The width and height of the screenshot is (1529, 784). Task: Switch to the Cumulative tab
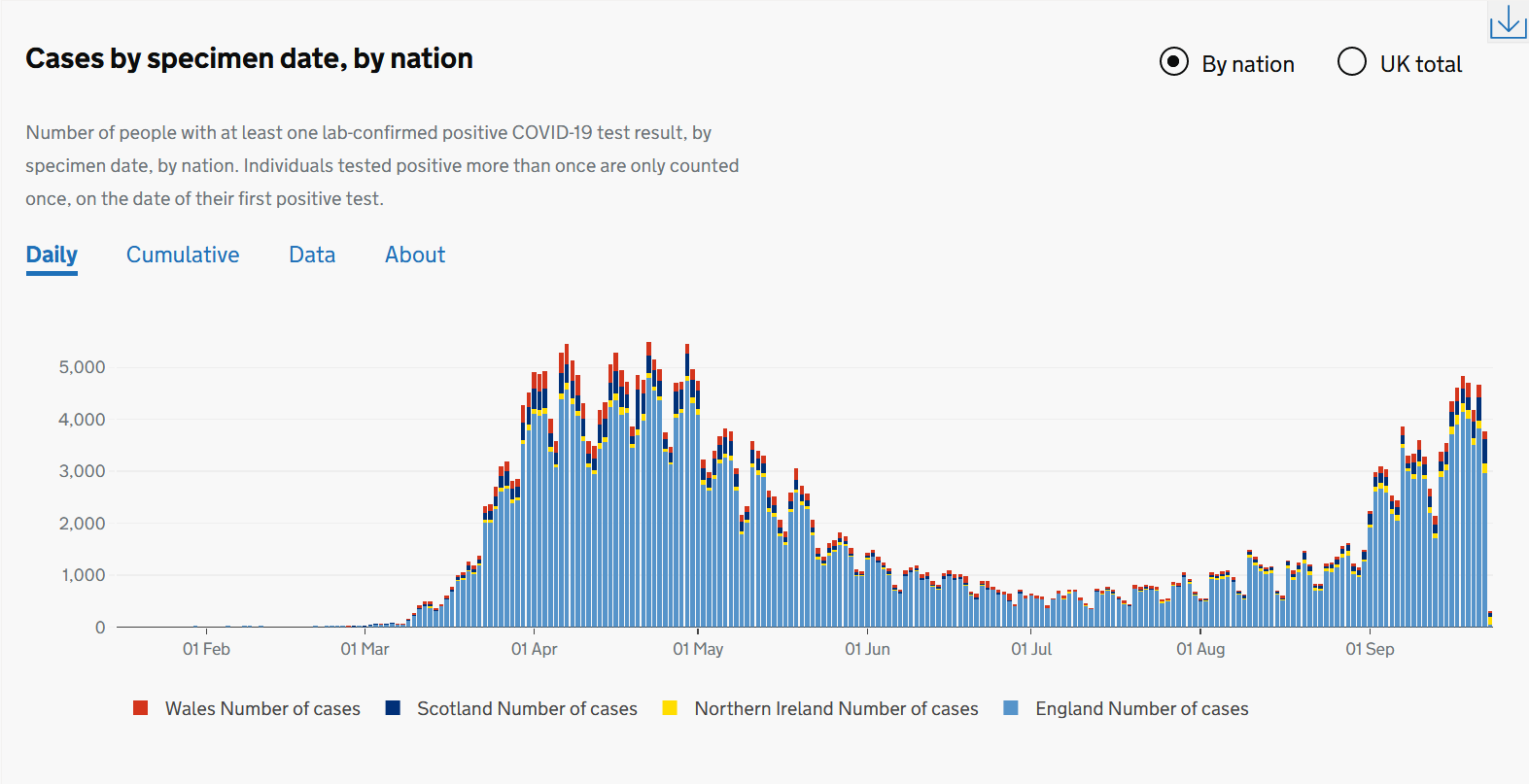click(183, 255)
